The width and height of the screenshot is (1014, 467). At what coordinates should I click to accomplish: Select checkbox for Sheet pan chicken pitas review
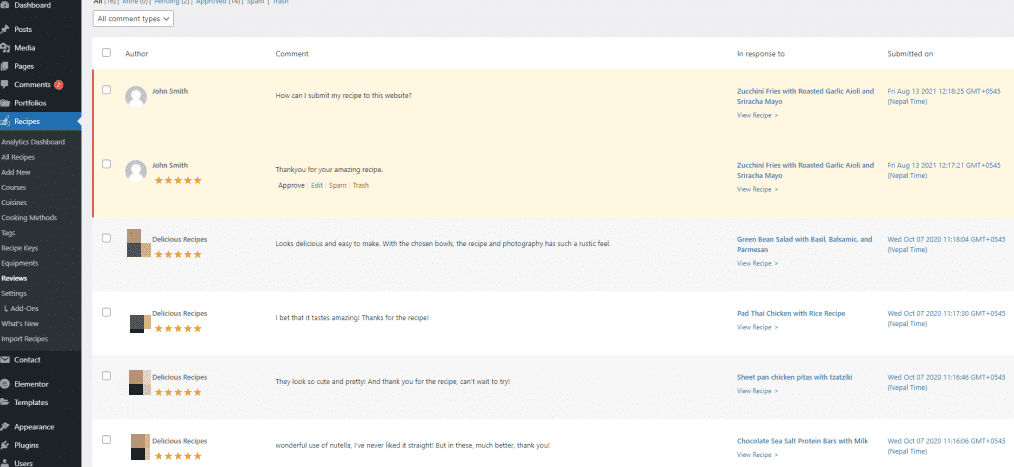coord(107,376)
